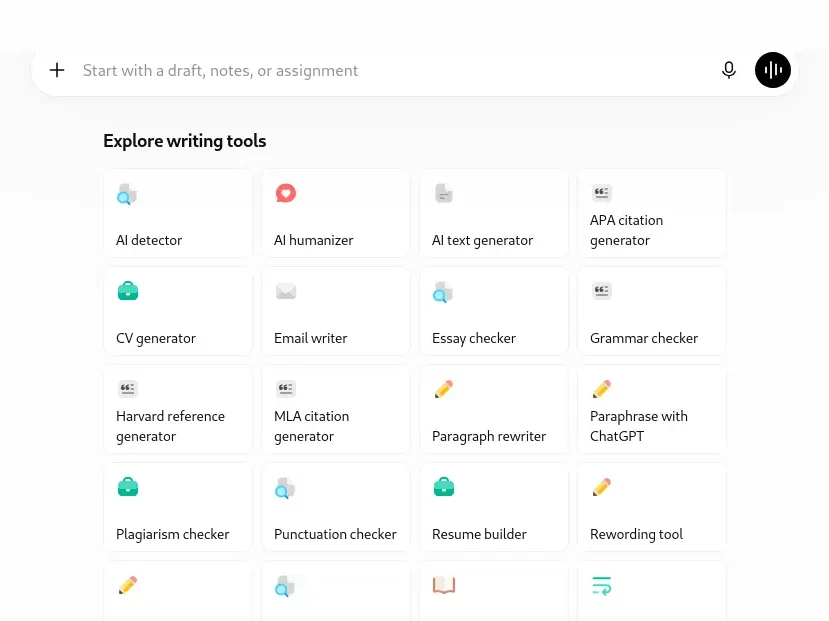Screen dimensions: 829x621
Task: Launch the Plagiarism checker tool
Action: coord(178,507)
